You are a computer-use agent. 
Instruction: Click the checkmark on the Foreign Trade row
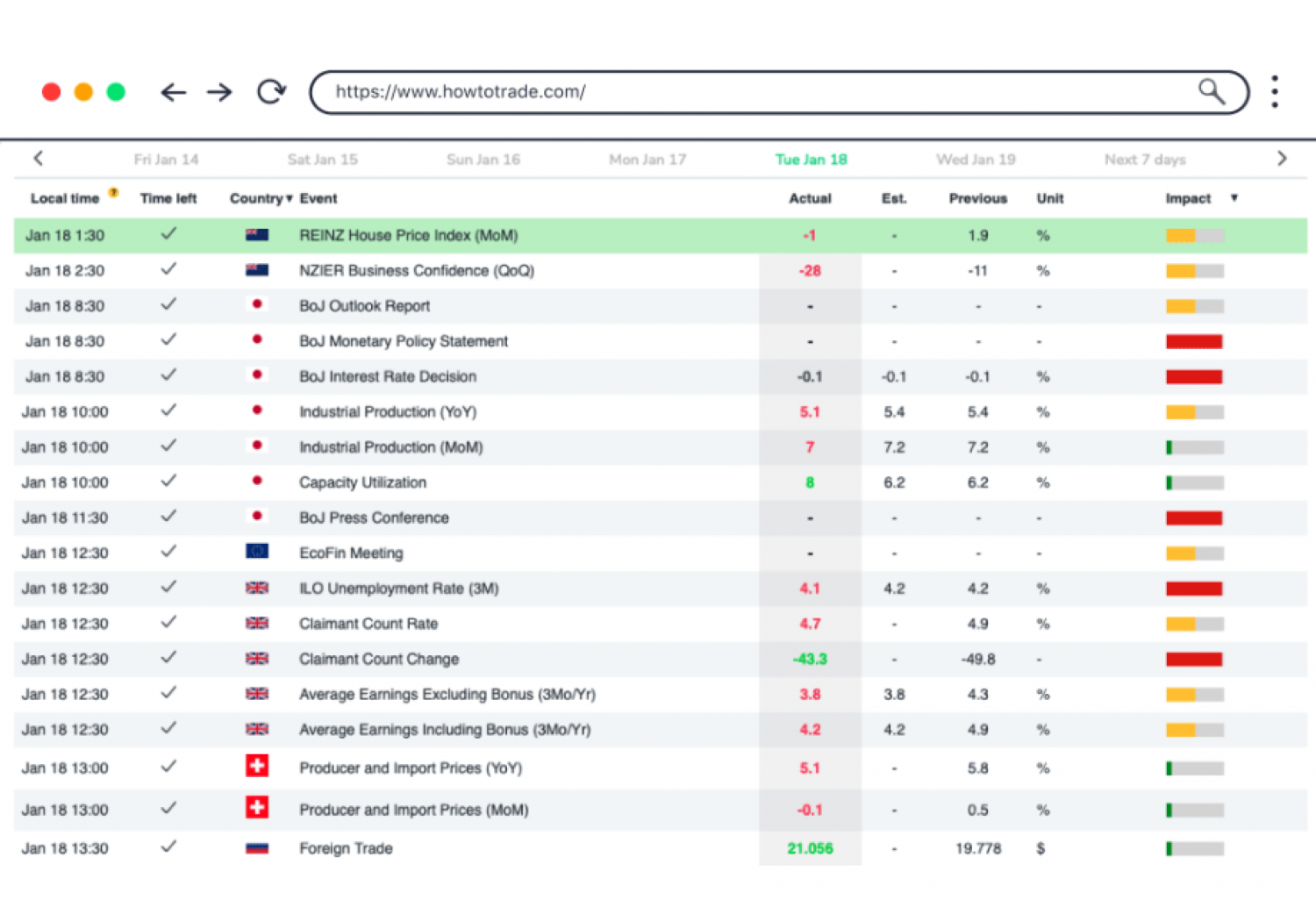tap(168, 847)
